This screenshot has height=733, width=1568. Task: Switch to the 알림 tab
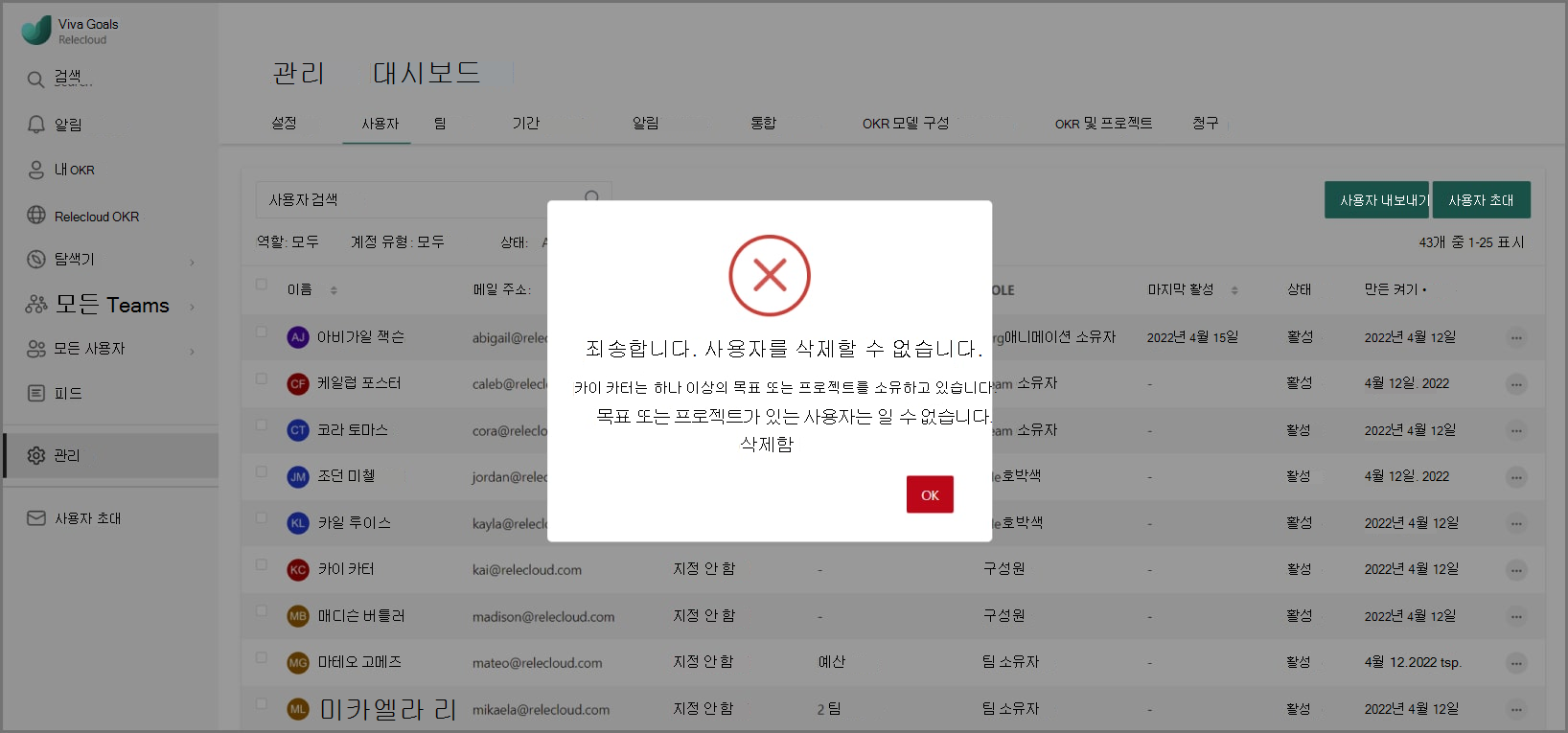pos(646,123)
